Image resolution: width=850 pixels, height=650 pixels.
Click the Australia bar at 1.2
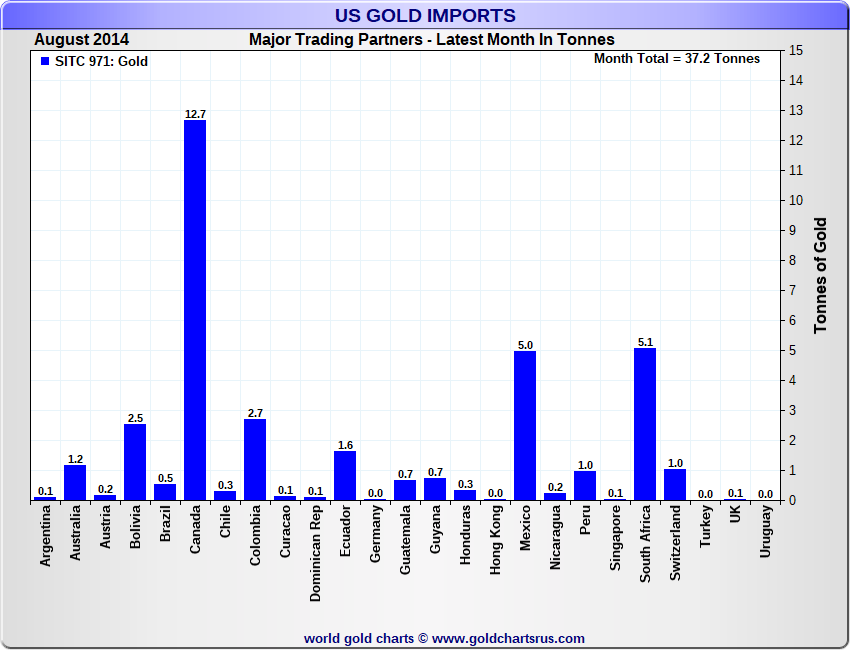tap(75, 482)
